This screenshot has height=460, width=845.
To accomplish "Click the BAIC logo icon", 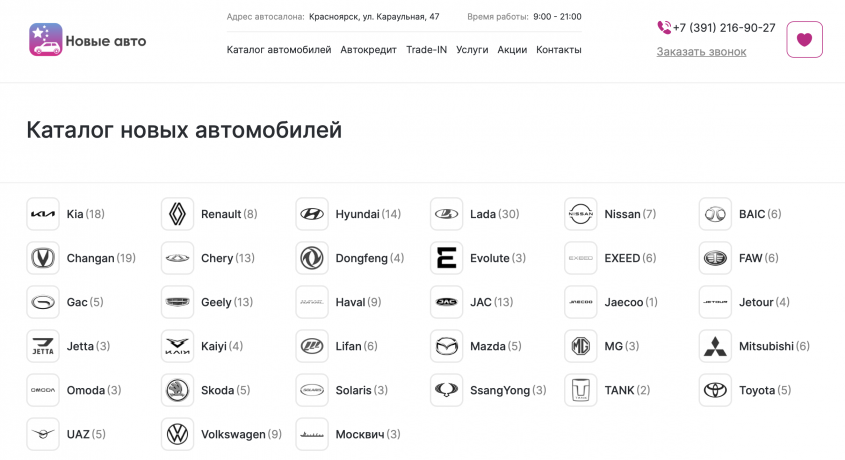I will click(715, 214).
